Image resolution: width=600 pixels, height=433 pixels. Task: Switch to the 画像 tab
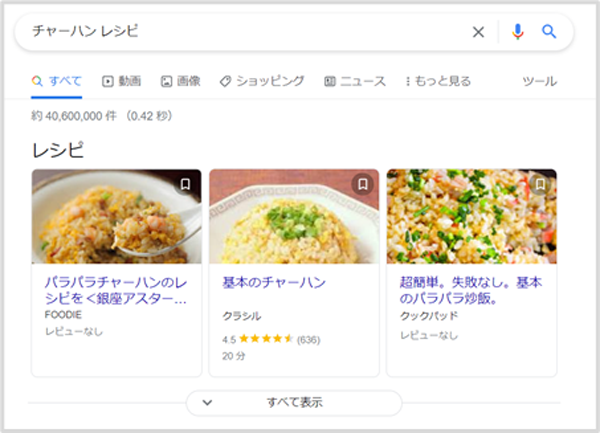181,81
